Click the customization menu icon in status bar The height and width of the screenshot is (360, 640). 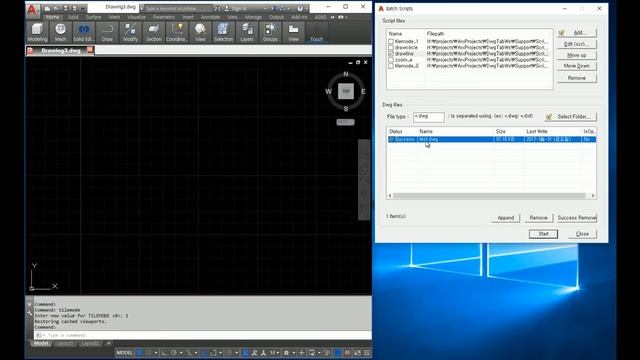367,353
